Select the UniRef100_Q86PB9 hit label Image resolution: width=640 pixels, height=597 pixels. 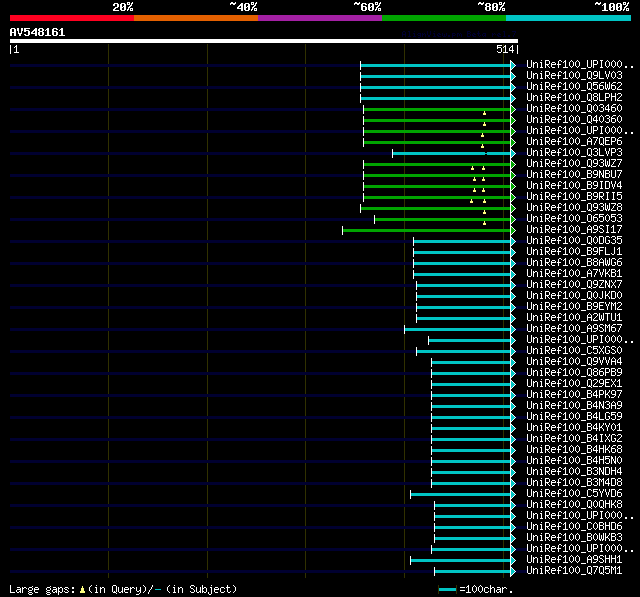coord(574,373)
